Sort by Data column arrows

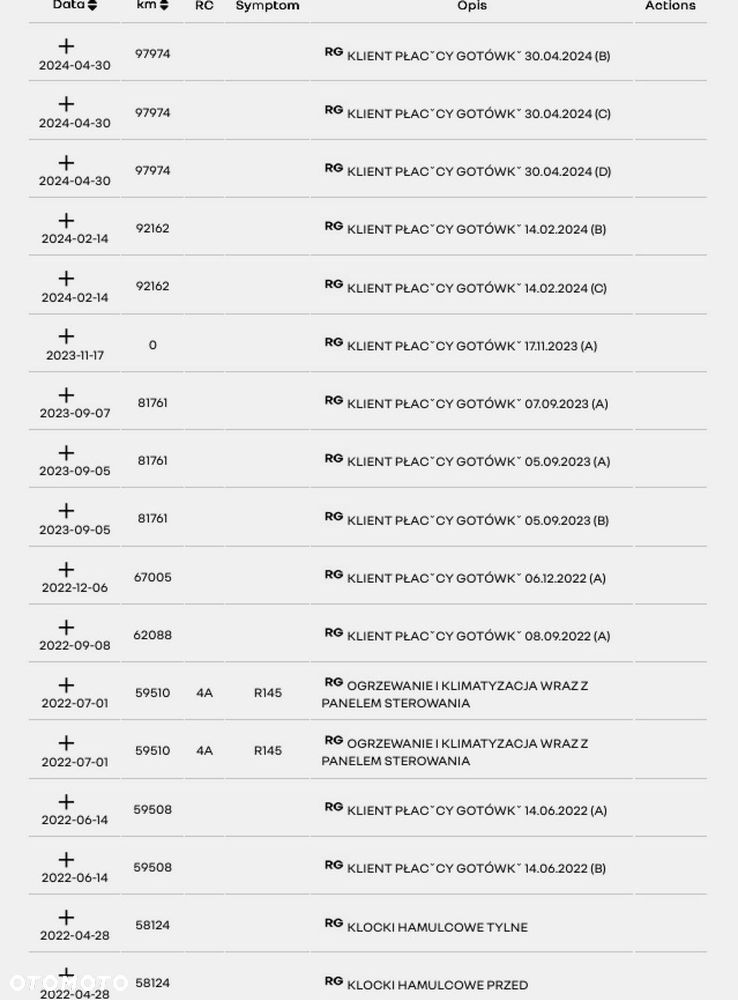click(92, 5)
